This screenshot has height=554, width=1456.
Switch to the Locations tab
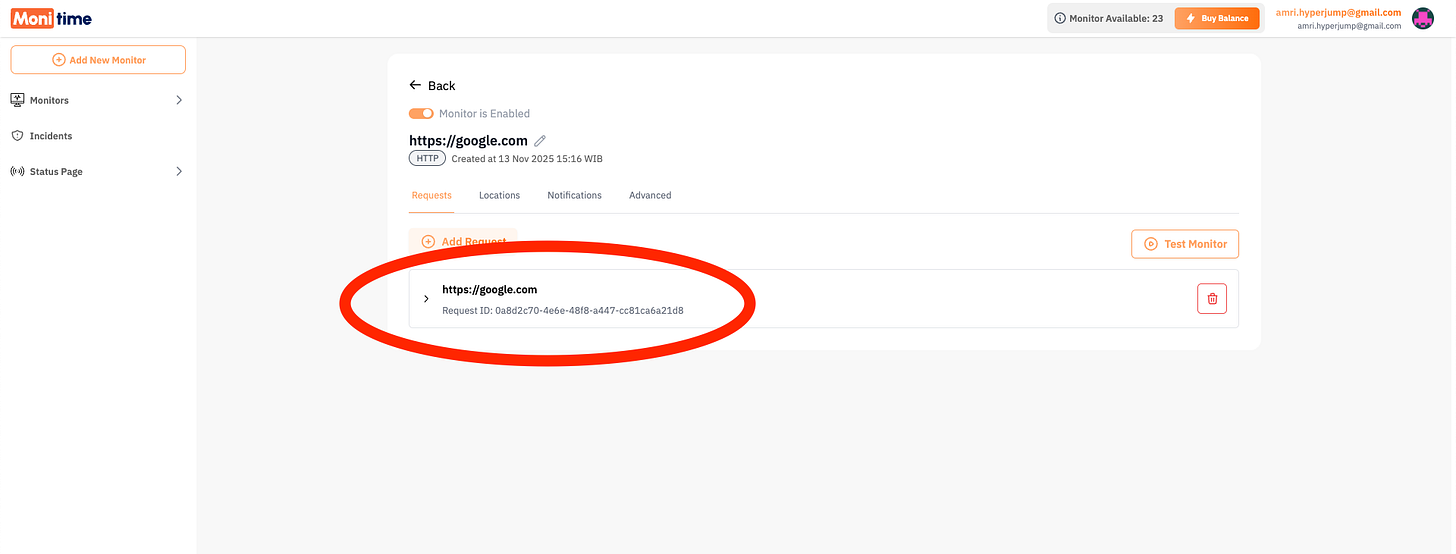click(499, 195)
